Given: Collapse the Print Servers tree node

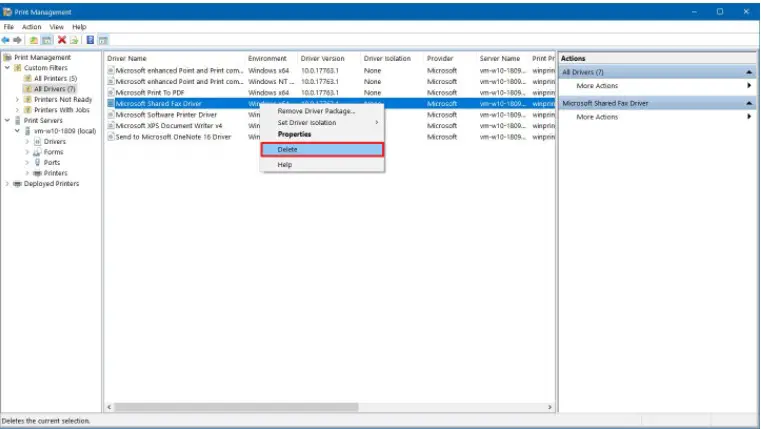Looking at the screenshot, I should [7, 120].
